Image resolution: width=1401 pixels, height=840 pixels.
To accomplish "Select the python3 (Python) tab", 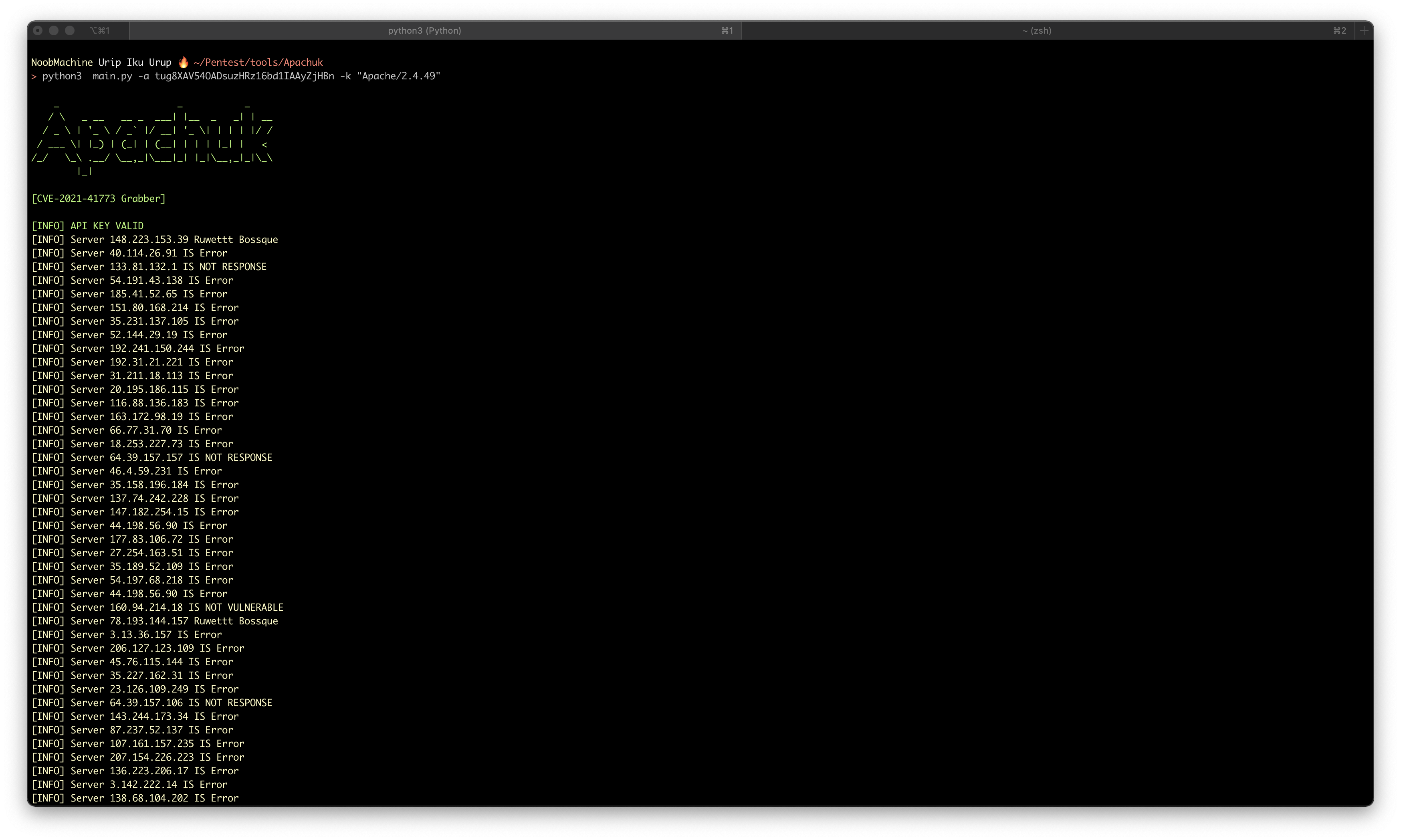I will (x=424, y=30).
